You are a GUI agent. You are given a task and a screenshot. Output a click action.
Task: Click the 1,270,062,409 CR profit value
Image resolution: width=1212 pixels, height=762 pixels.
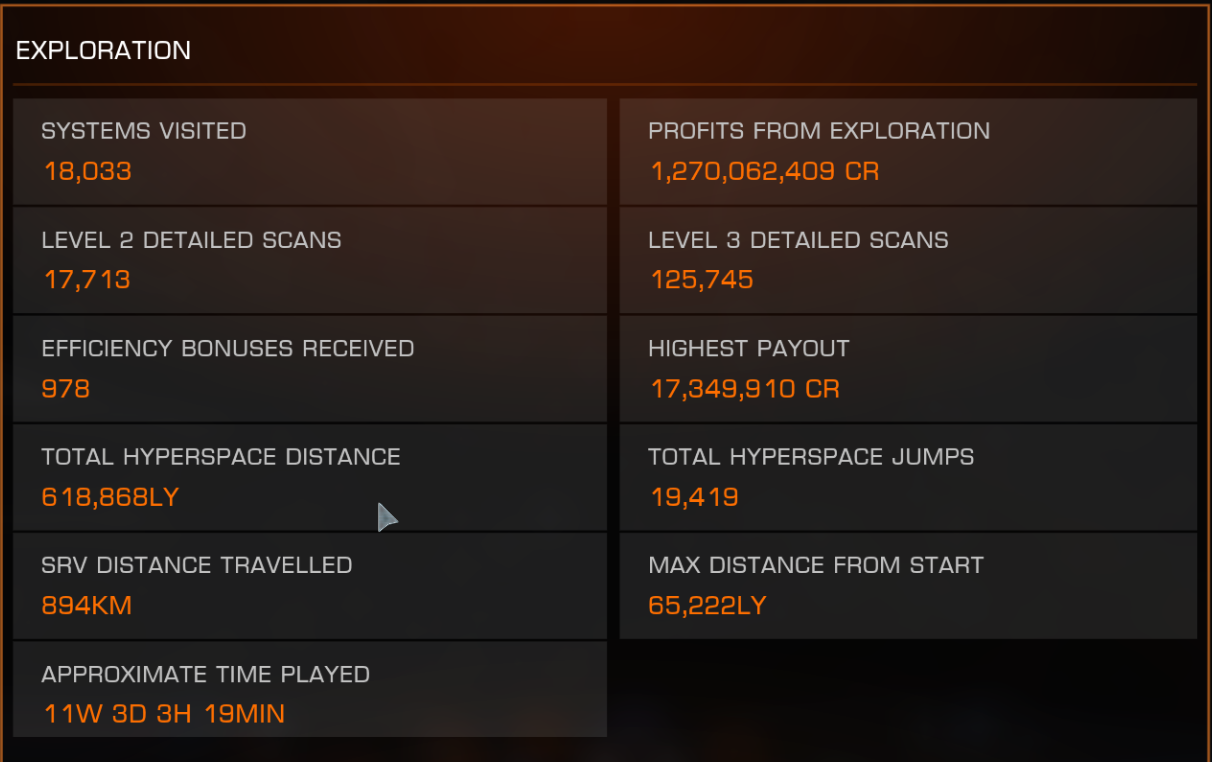point(765,171)
